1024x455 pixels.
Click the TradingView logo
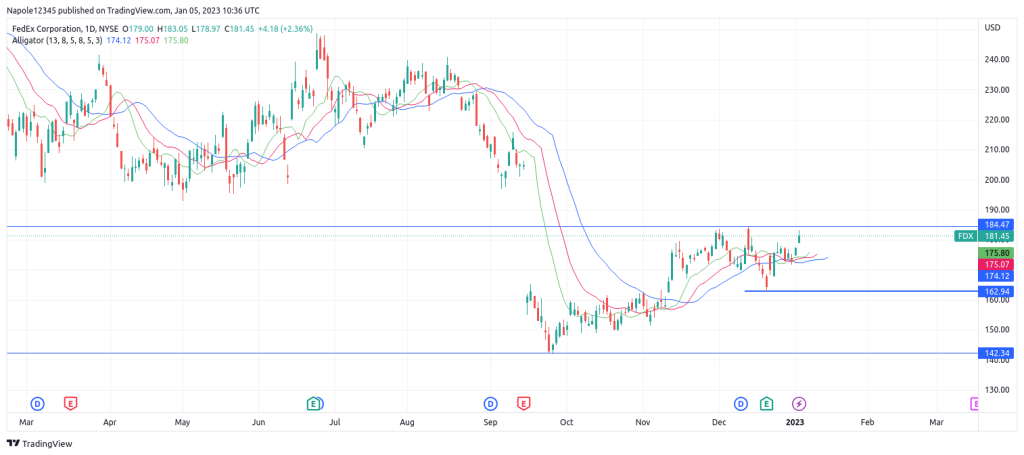coord(40,443)
